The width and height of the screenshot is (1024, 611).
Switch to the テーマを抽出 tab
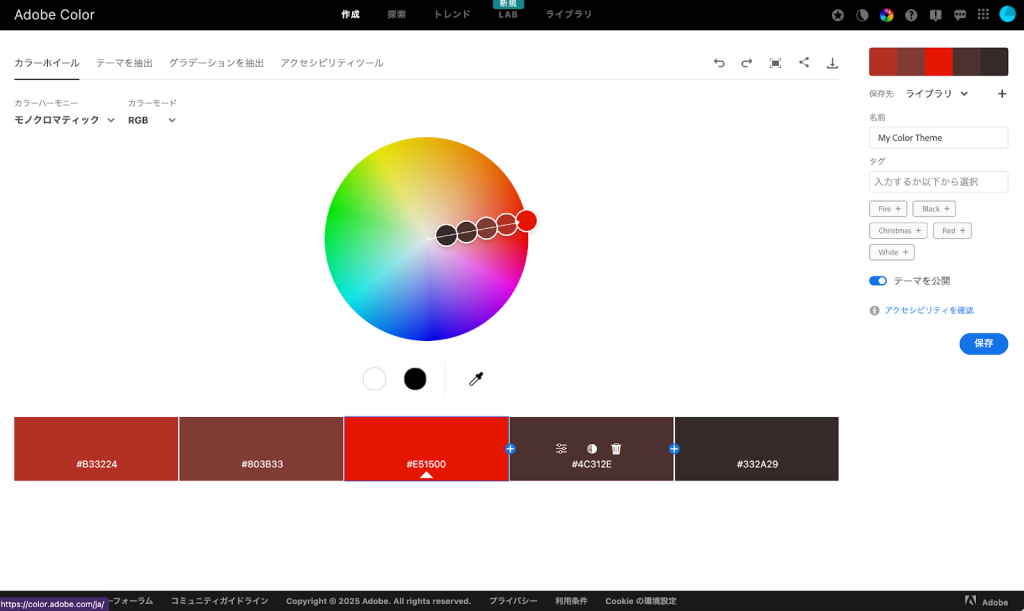tap(124, 63)
